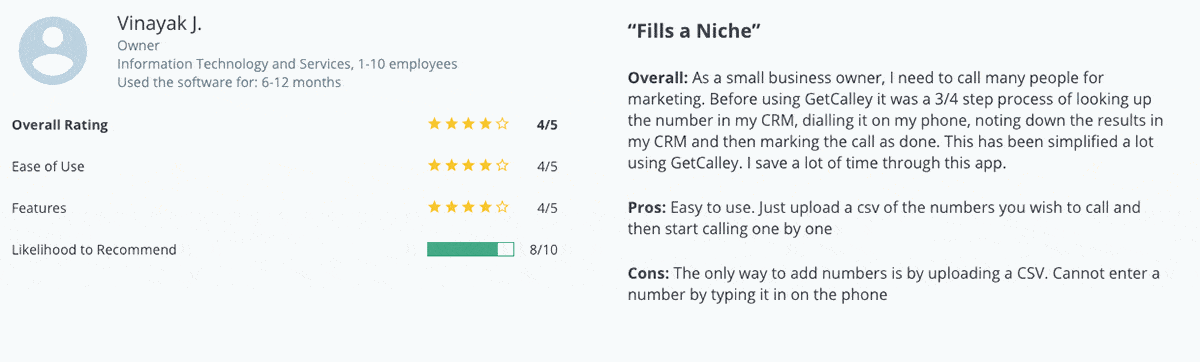Select the fourth star in Overall Rating
The width and height of the screenshot is (1200, 362).
click(x=485, y=125)
